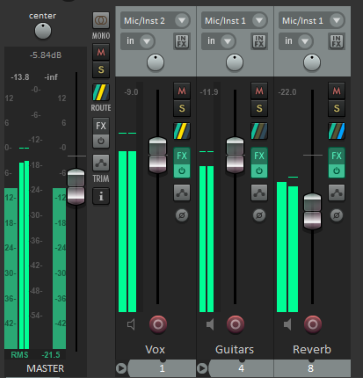
Task: Mute the Vox track
Action: point(182,91)
